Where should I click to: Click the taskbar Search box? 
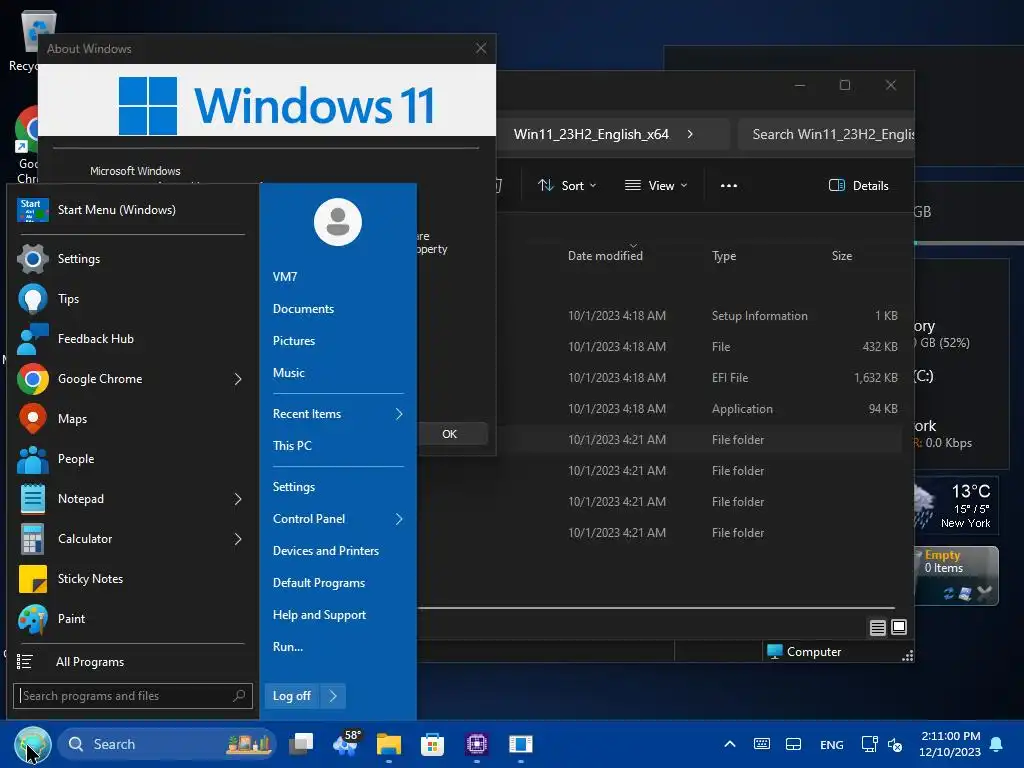(x=167, y=744)
